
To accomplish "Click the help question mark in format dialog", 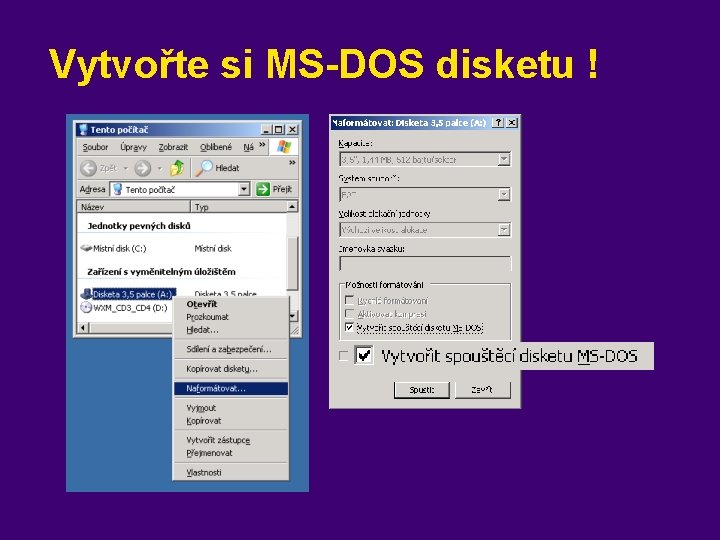I will coord(498,123).
